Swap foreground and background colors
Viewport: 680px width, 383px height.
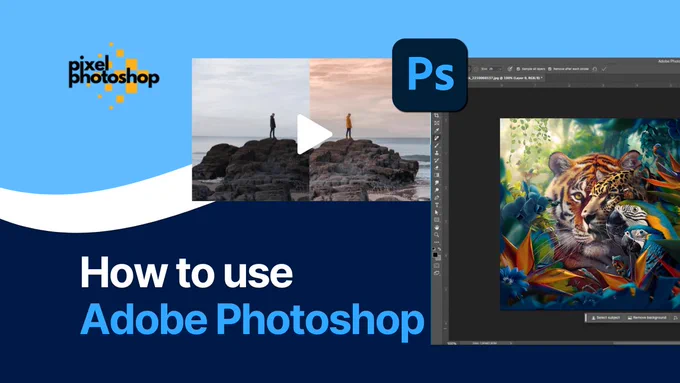[439, 249]
